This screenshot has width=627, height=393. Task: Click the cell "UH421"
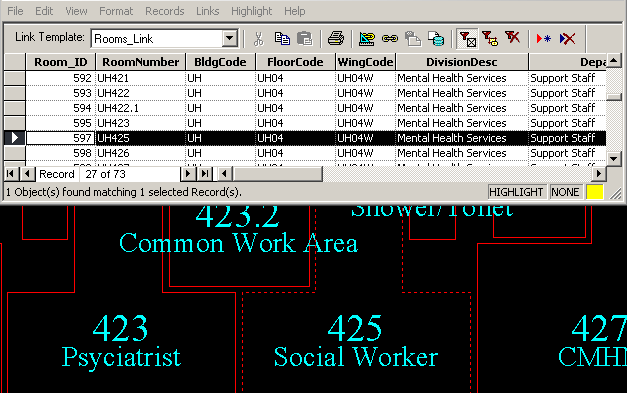140,78
